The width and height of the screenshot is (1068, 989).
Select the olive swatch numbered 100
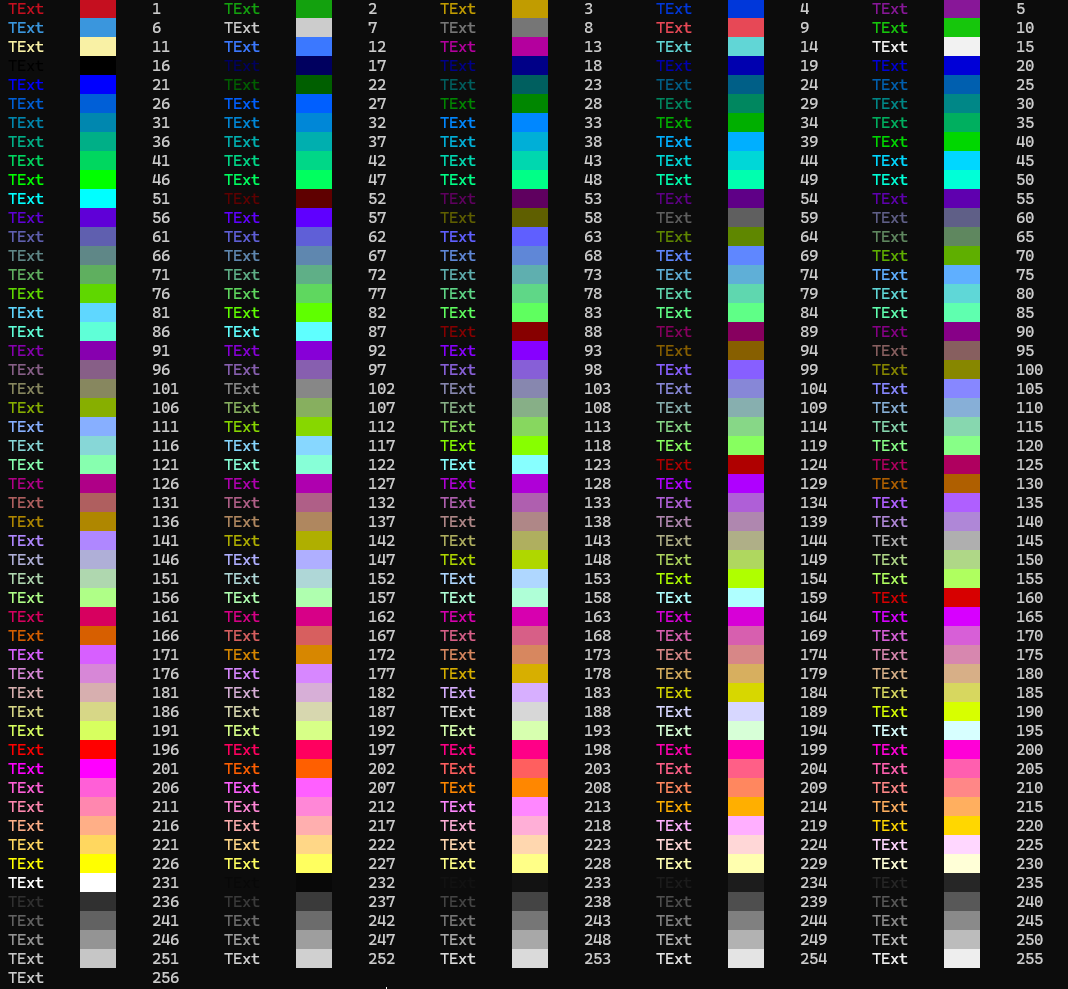tap(961, 370)
